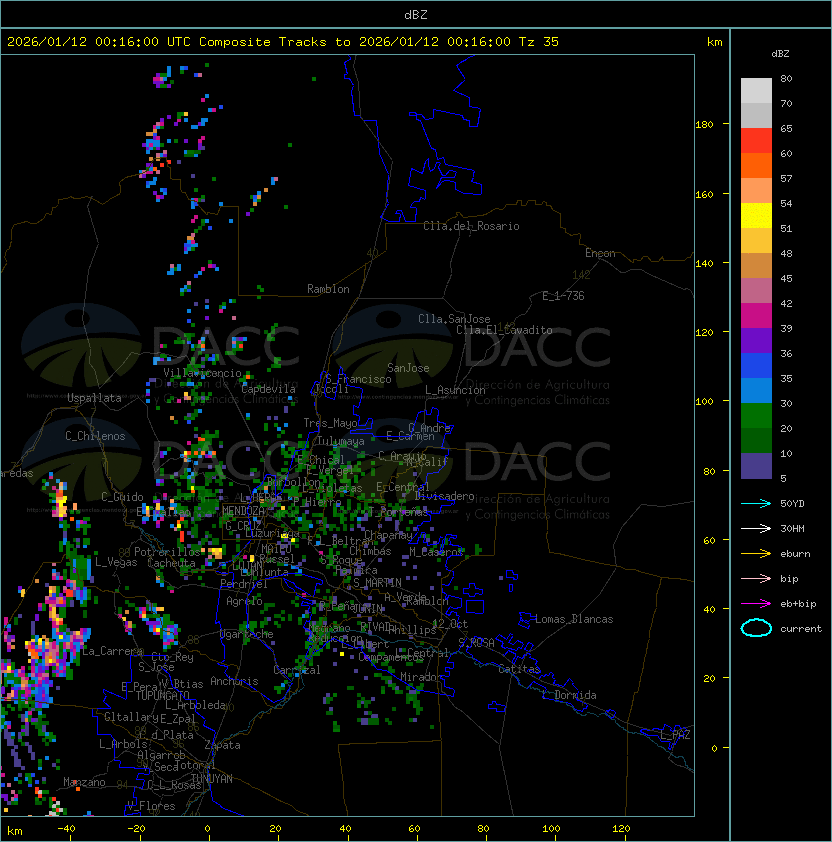The image size is (832, 842).
Task: Click the cyan 'current' ellipse symbol
Action: (x=756, y=628)
